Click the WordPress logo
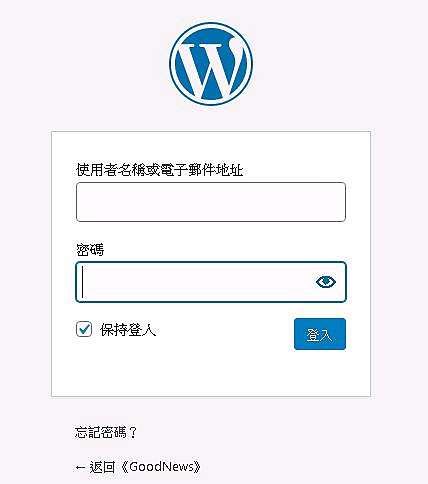This screenshot has height=484, width=428. tap(211, 64)
